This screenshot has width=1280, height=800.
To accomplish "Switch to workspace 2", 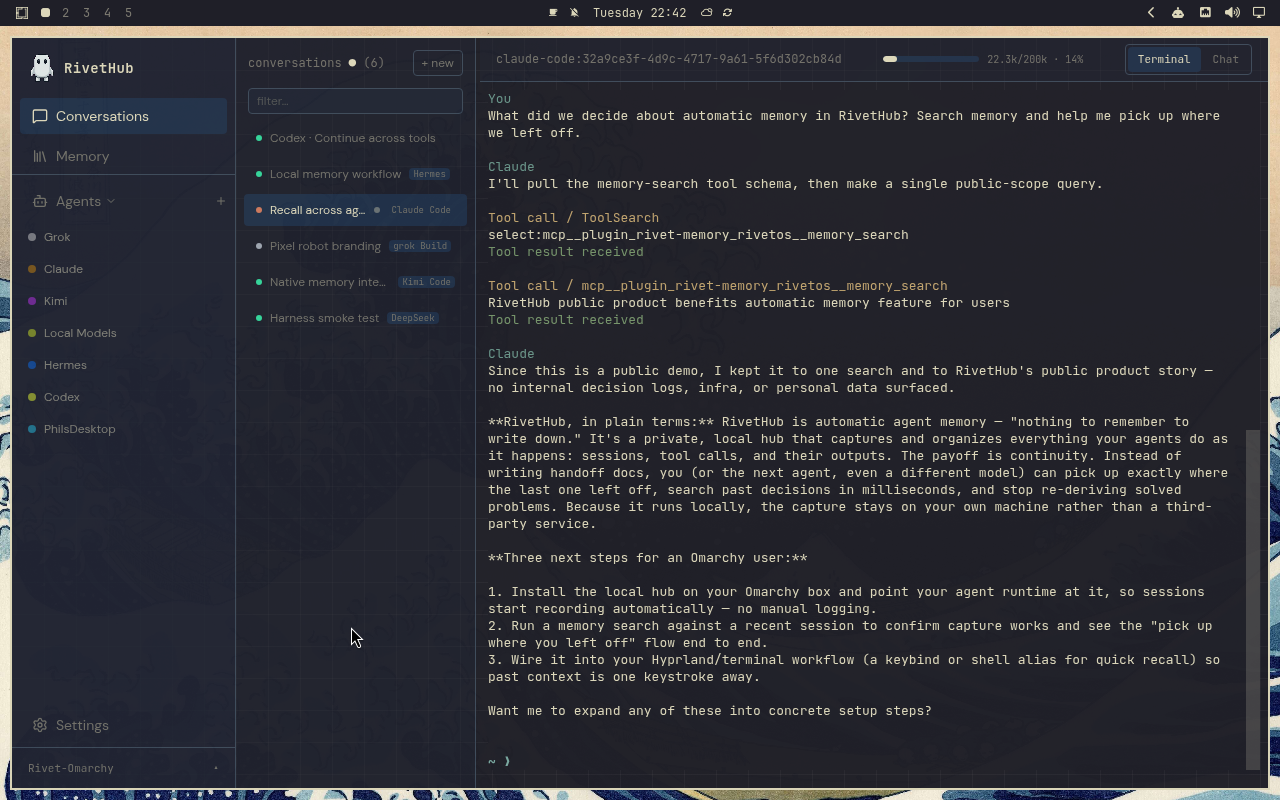I will point(66,13).
